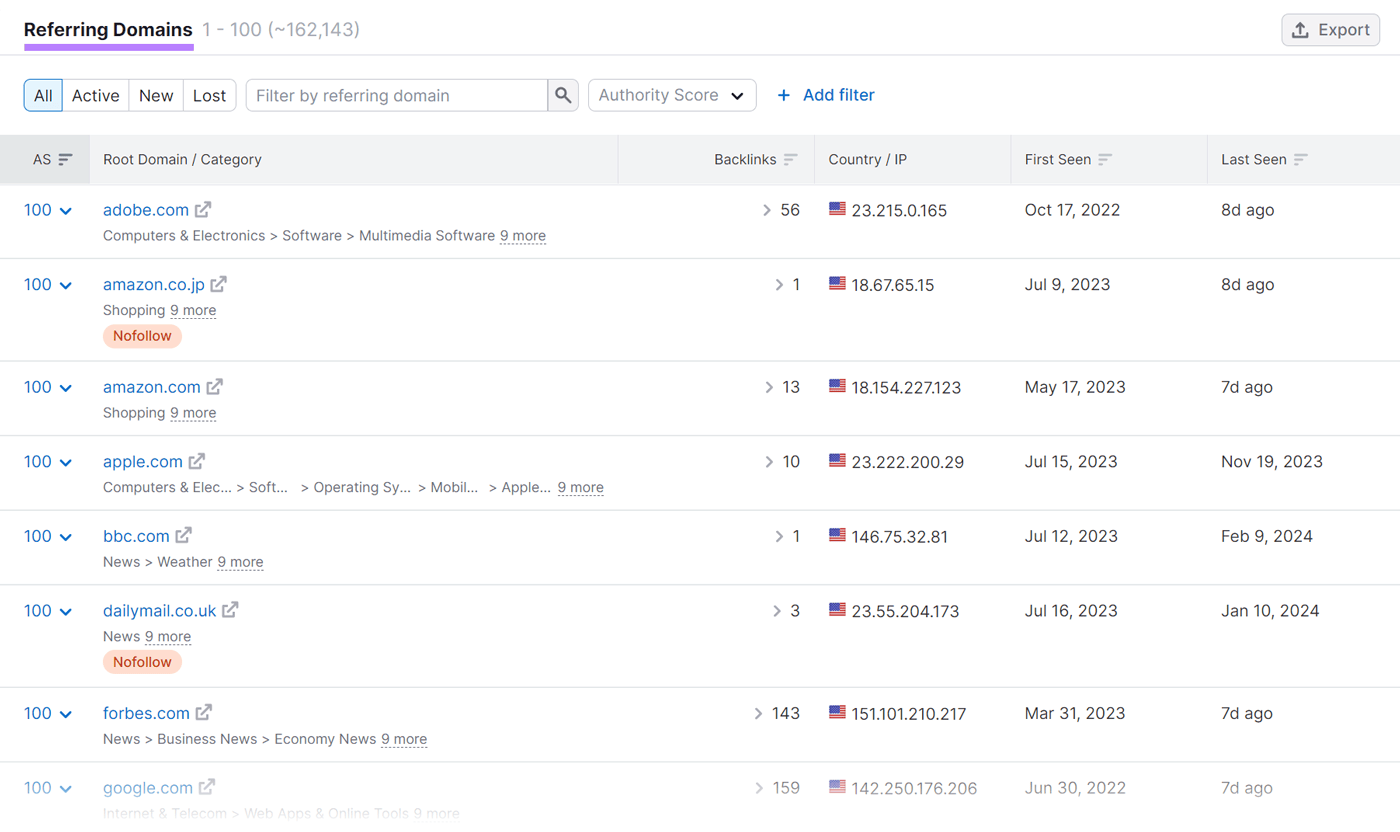
Task: Switch to the Lost filter tab
Action: coord(209,95)
